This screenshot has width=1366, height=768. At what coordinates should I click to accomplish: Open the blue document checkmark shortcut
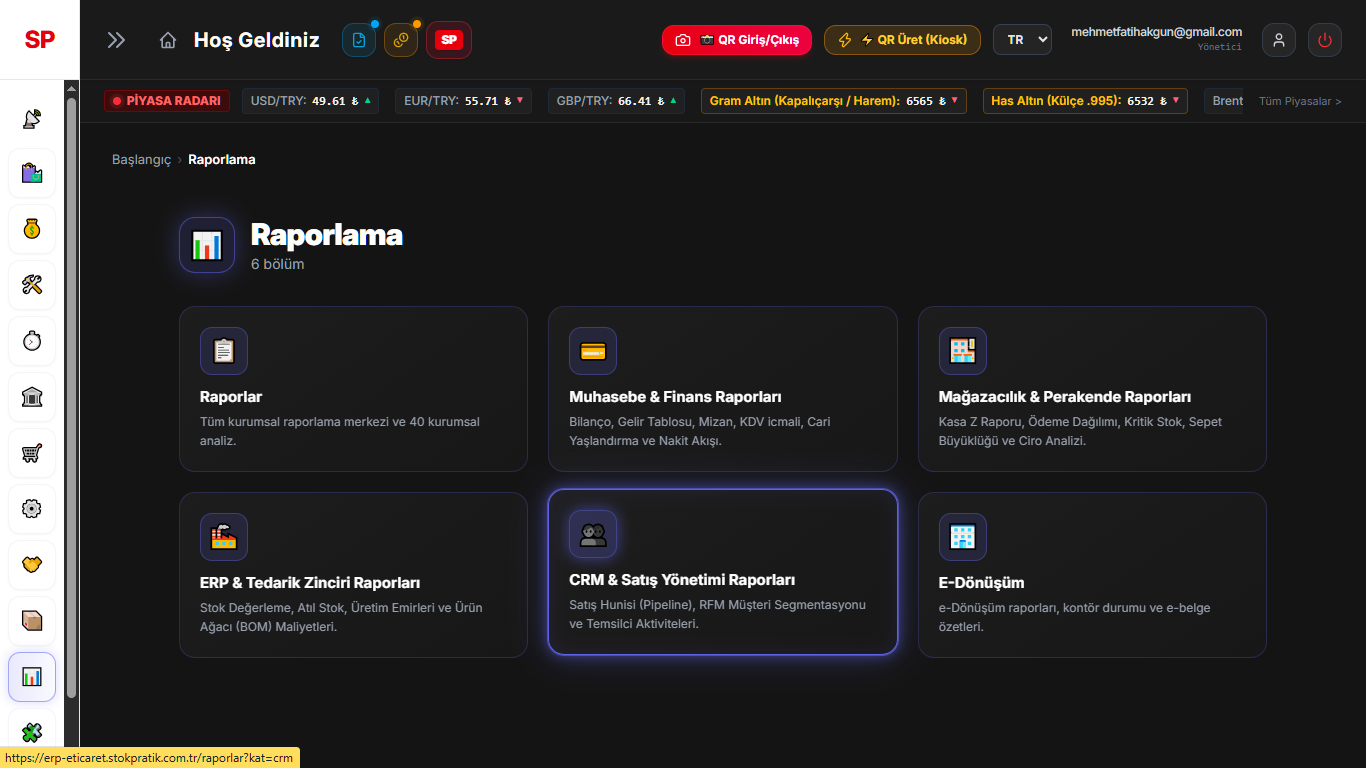point(359,40)
